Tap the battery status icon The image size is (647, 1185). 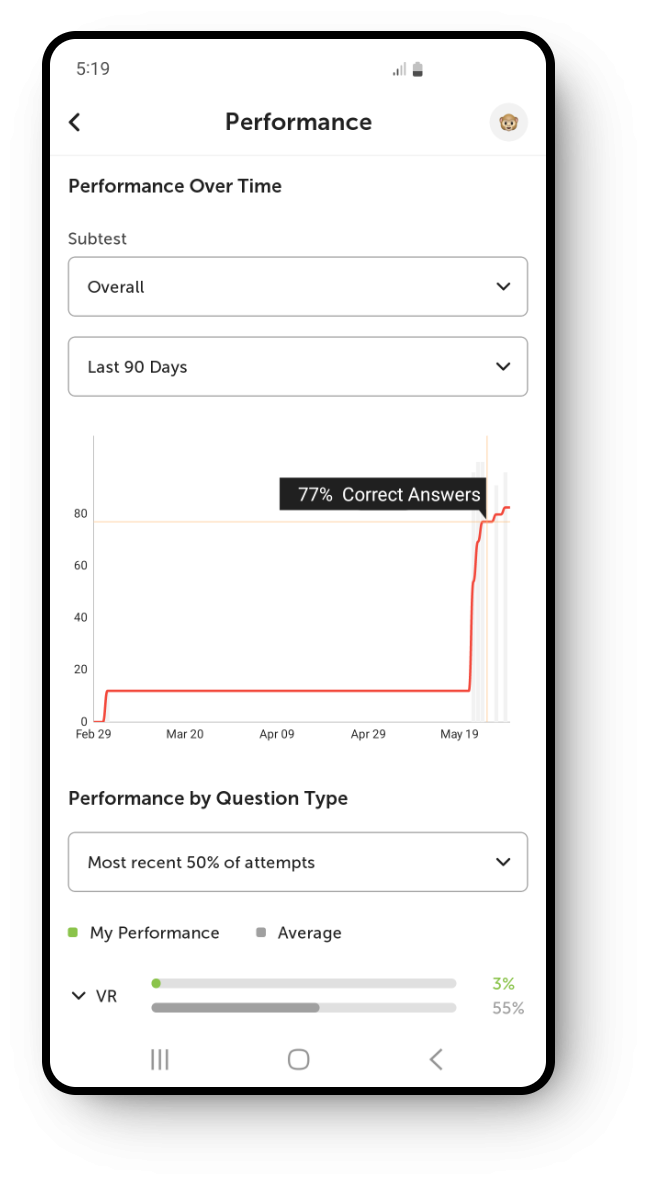tap(418, 70)
